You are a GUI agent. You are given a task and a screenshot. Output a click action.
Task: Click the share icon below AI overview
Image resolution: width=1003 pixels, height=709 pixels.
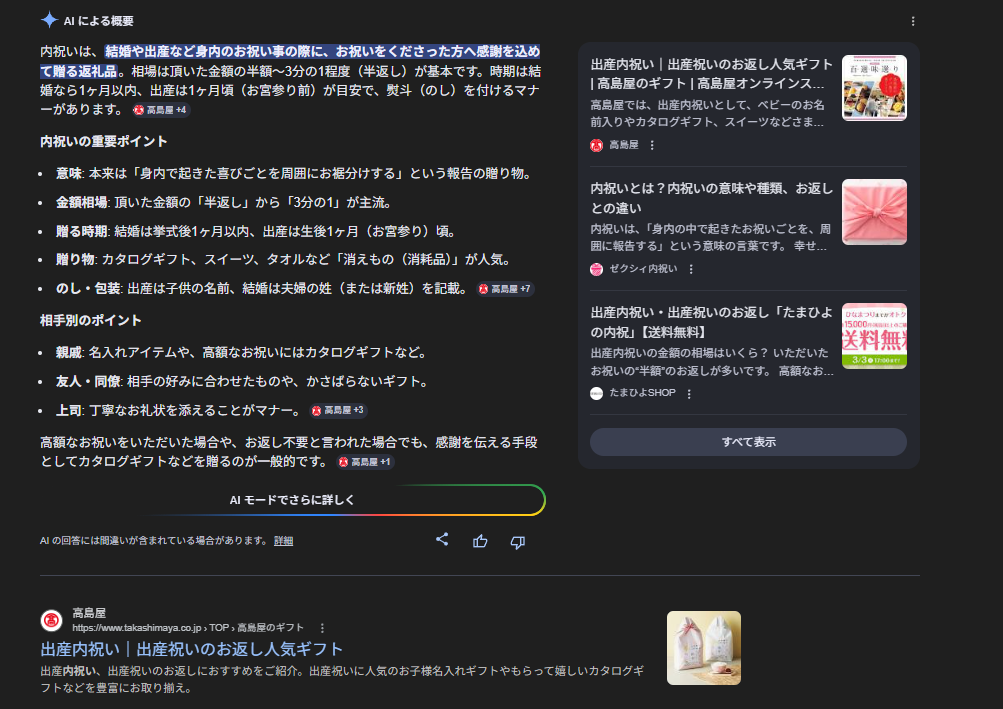coord(442,540)
